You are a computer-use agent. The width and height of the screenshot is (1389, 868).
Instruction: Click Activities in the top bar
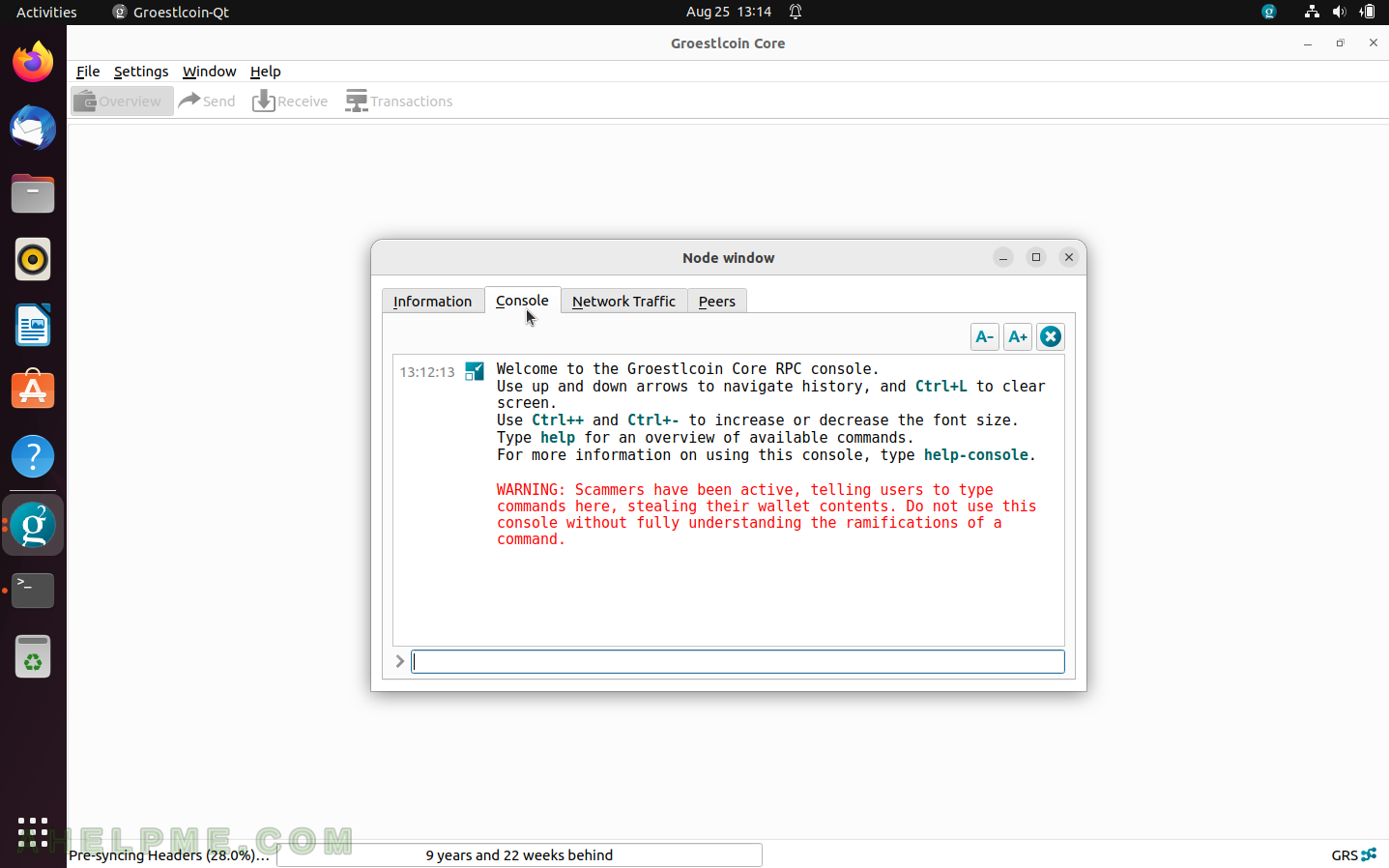click(46, 13)
